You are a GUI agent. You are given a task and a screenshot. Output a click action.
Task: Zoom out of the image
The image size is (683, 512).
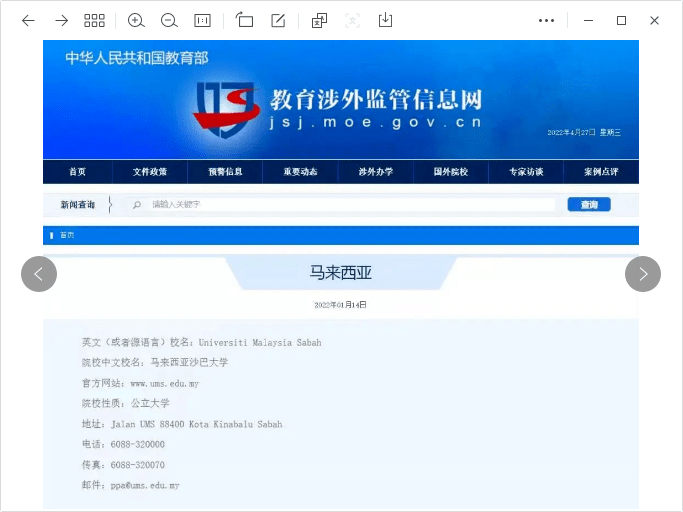click(x=169, y=20)
